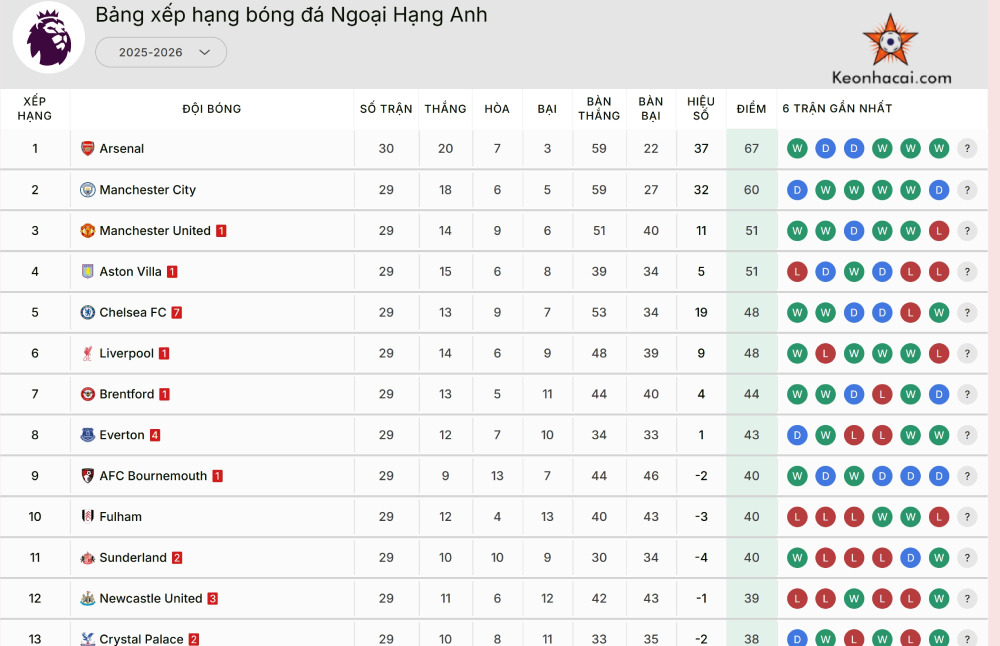The height and width of the screenshot is (646, 1000).
Task: Click the Newcastle United club crest
Action: [x=88, y=599]
